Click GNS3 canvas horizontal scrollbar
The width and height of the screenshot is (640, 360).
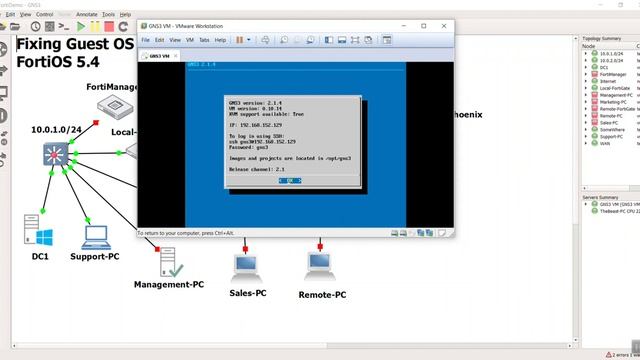click(292, 346)
